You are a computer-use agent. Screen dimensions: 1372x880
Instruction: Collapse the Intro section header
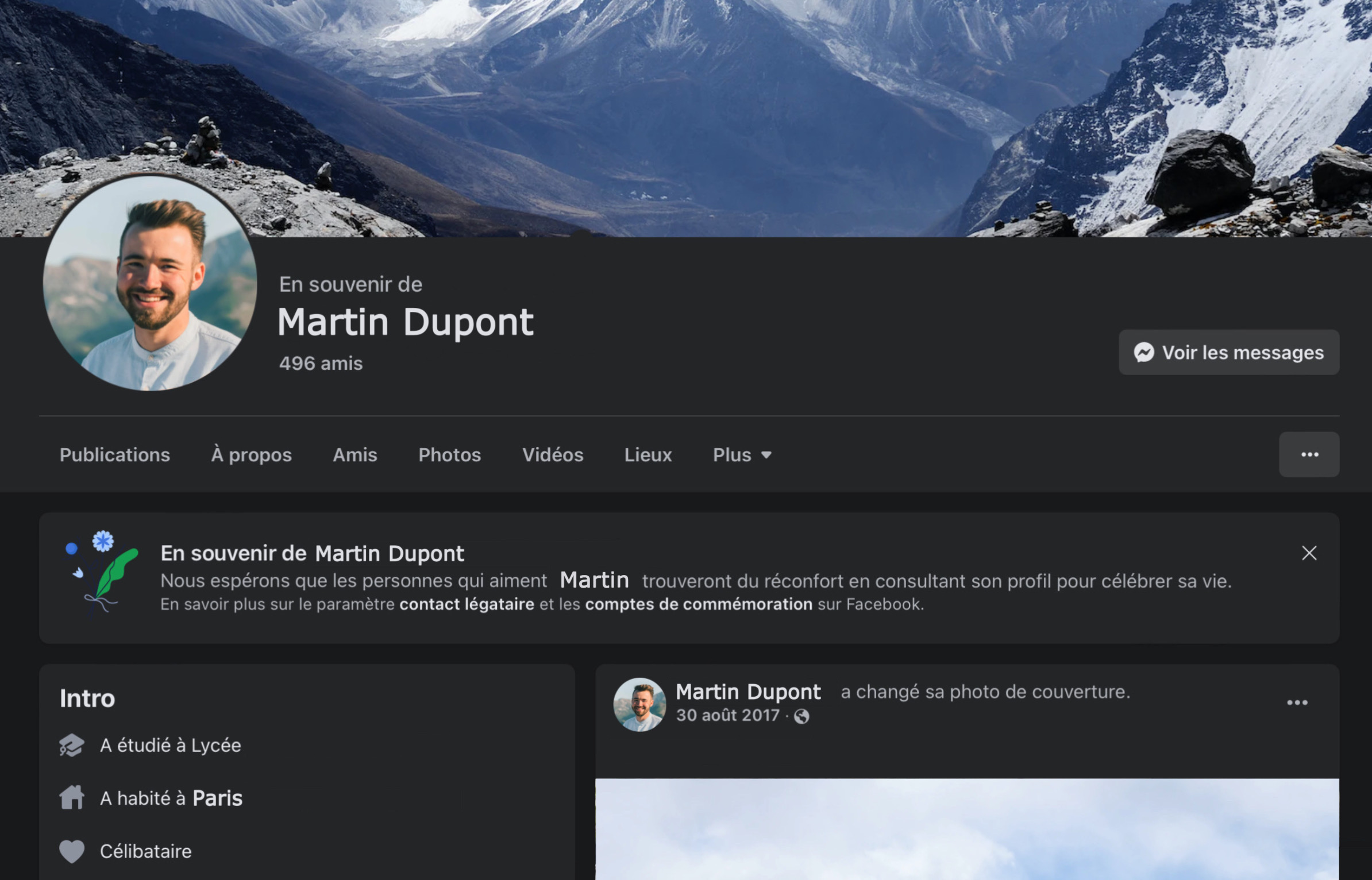(x=87, y=698)
